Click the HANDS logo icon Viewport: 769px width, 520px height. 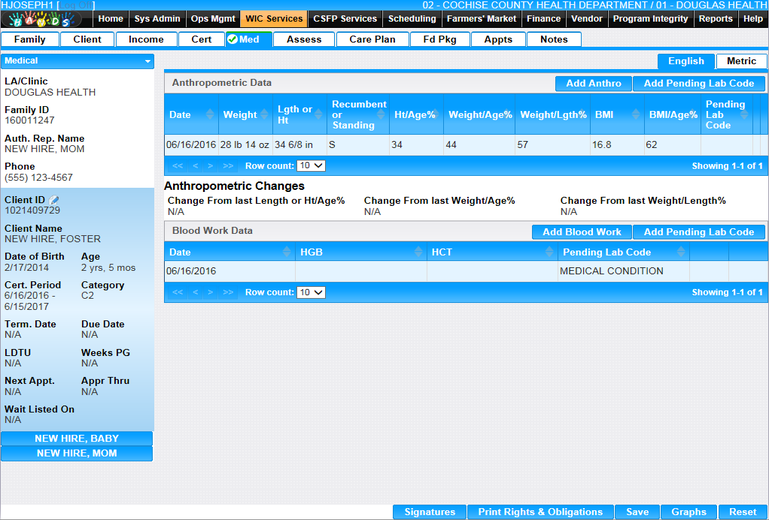[47, 19]
